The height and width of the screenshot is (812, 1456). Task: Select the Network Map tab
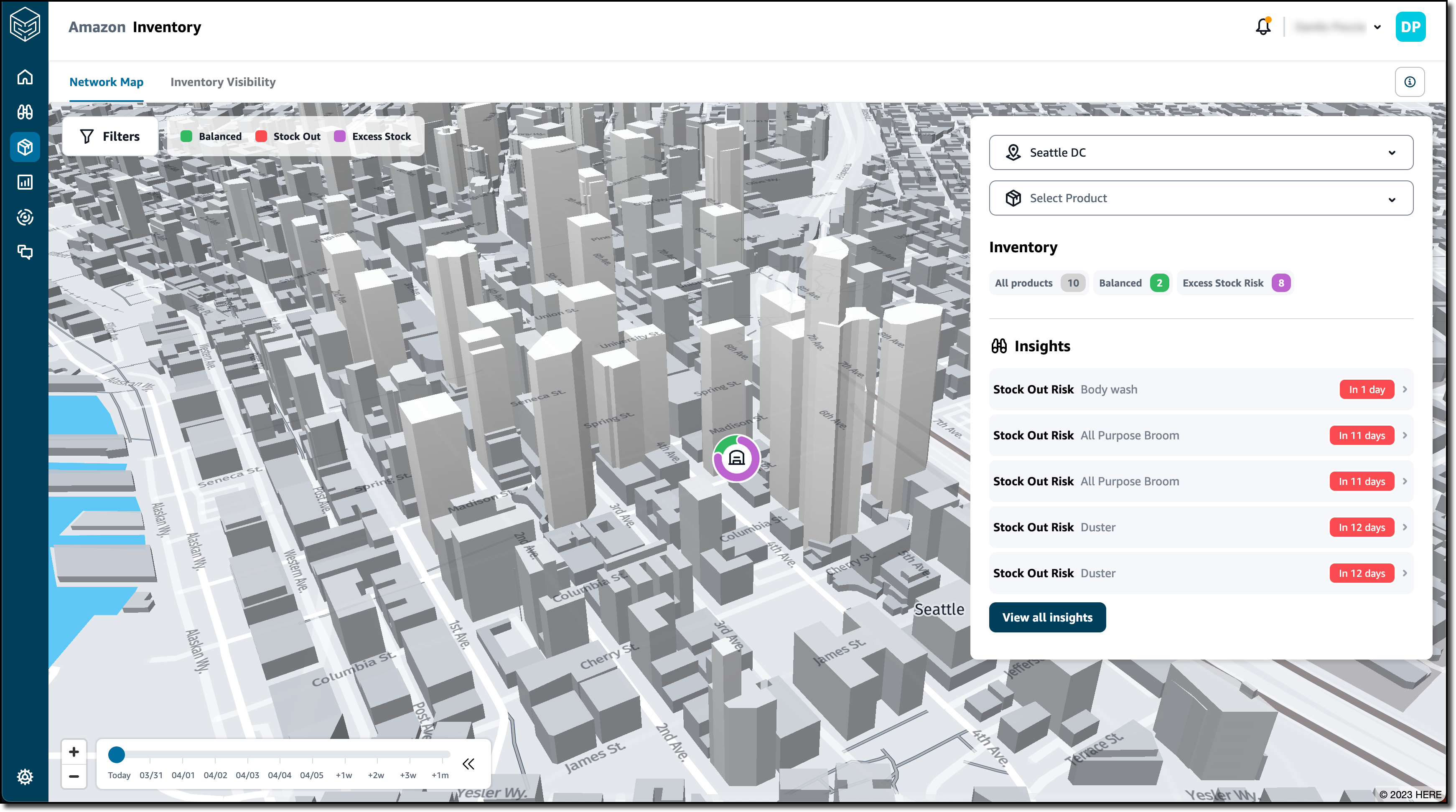(106, 82)
